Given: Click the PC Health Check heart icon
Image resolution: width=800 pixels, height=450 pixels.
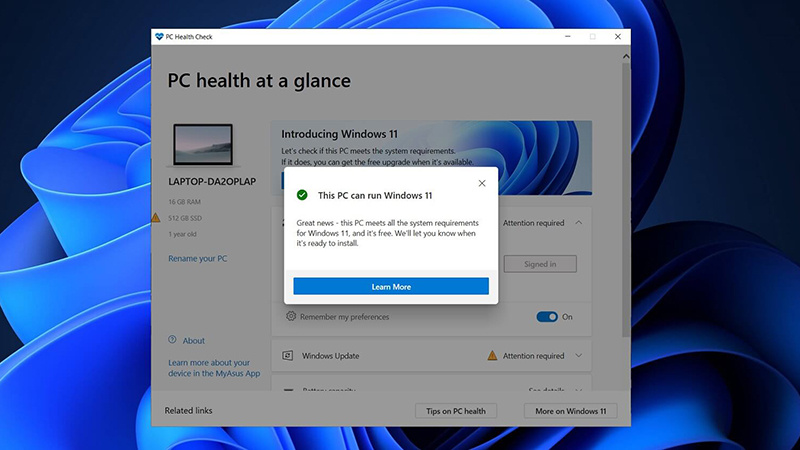Looking at the screenshot, I should [x=159, y=37].
